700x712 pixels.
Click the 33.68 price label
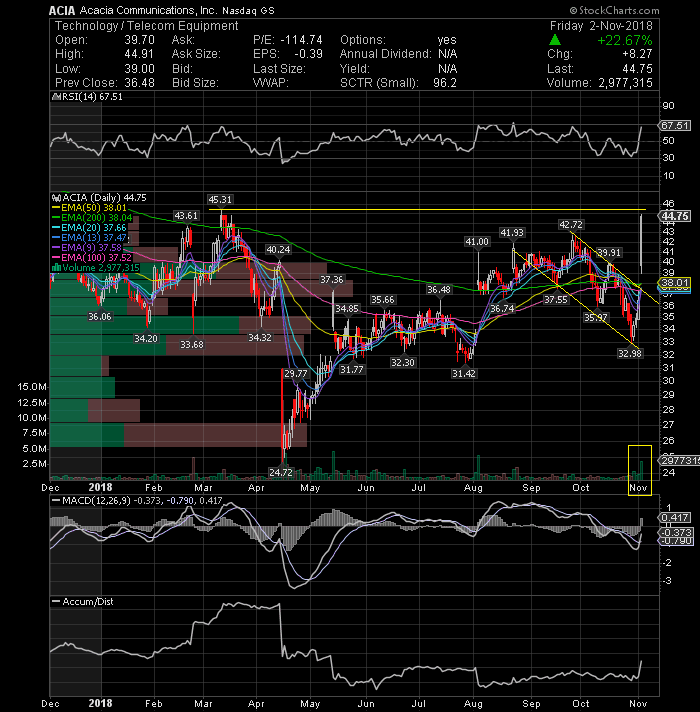tap(192, 344)
